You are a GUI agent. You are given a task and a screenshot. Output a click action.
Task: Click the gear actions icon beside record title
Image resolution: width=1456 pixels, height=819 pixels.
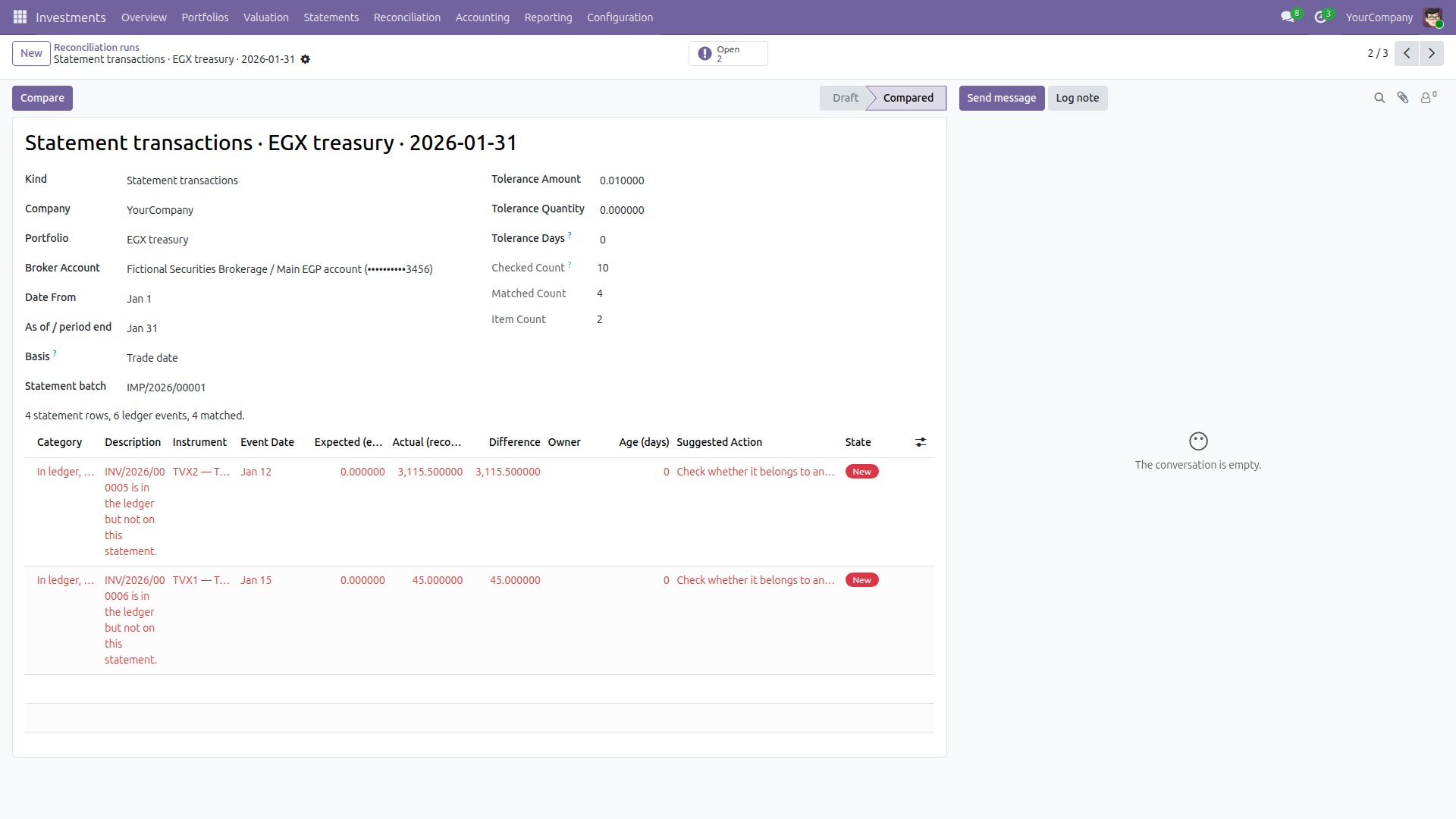click(x=306, y=59)
